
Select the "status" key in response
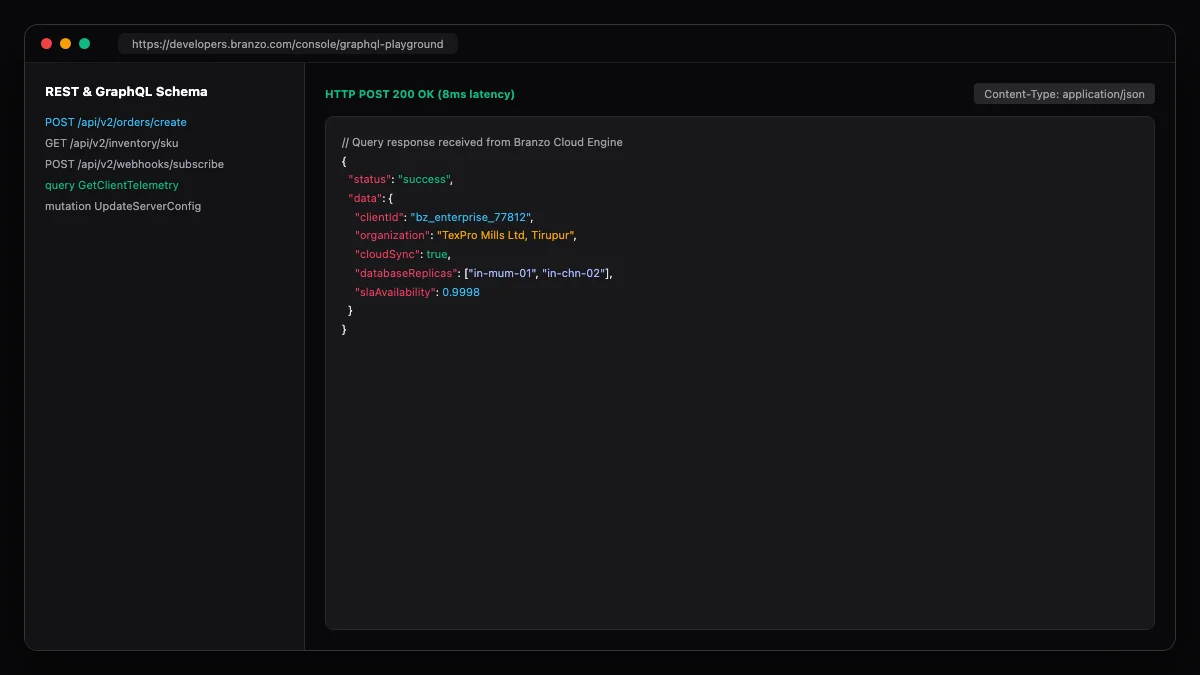369,179
